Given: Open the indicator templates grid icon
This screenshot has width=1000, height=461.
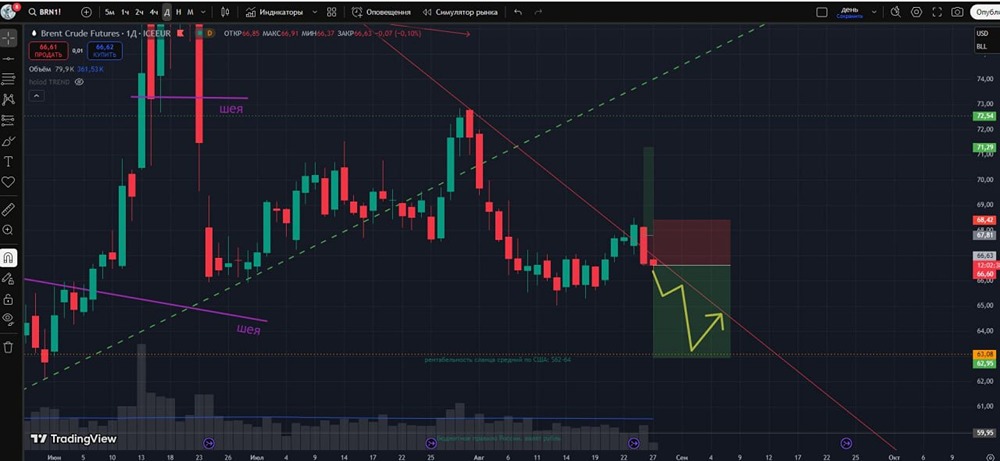Looking at the screenshot, I should 332,12.
